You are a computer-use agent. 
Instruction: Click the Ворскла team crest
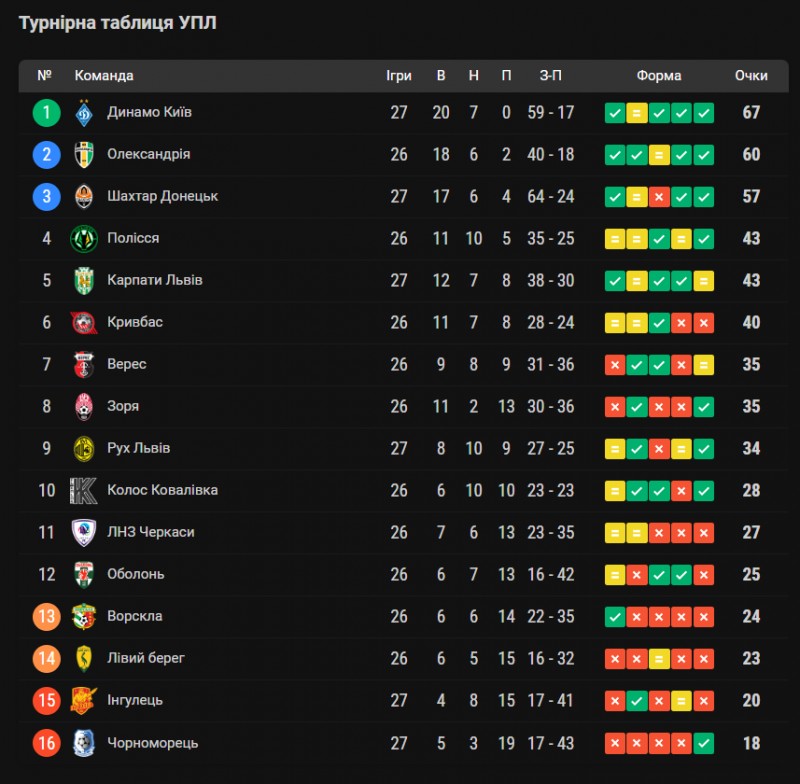(x=84, y=617)
